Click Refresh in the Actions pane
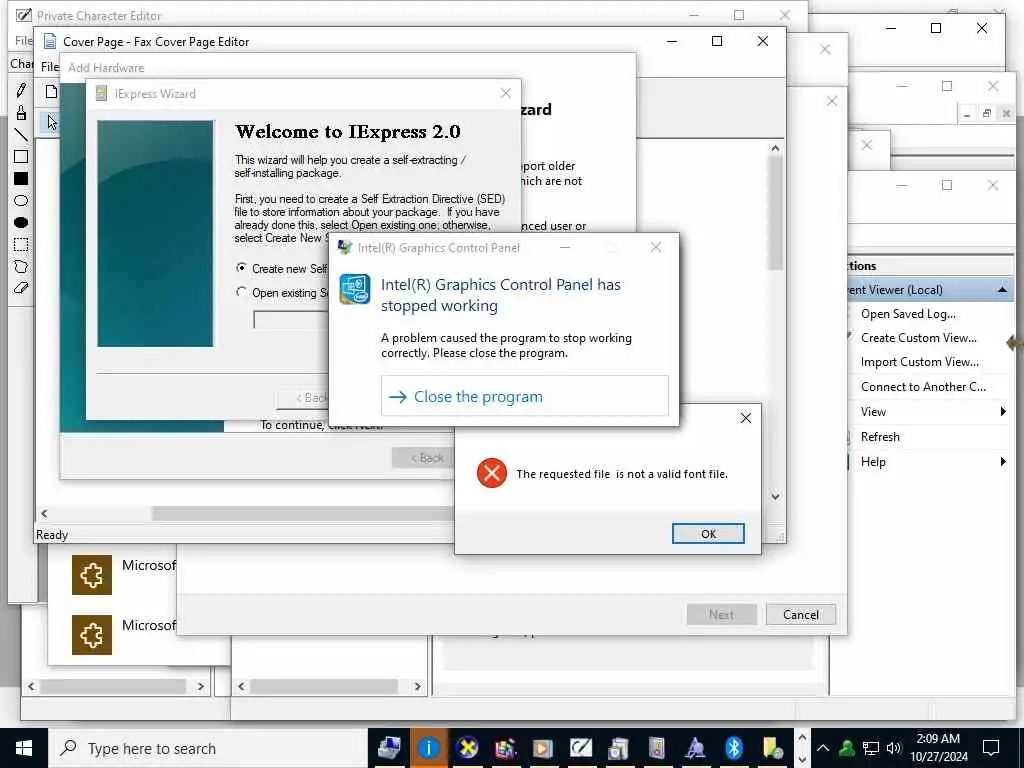The height and width of the screenshot is (768, 1024). coord(880,437)
